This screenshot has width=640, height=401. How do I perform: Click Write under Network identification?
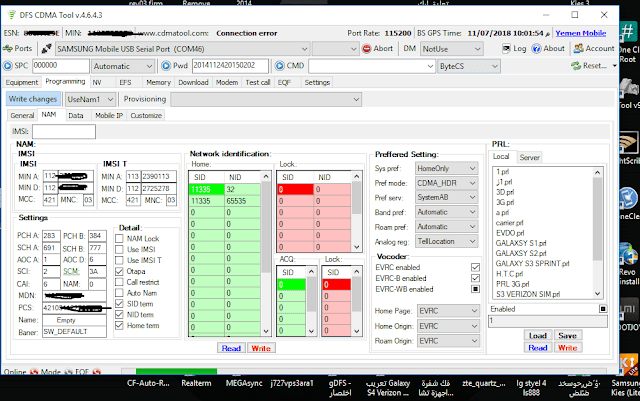click(261, 348)
